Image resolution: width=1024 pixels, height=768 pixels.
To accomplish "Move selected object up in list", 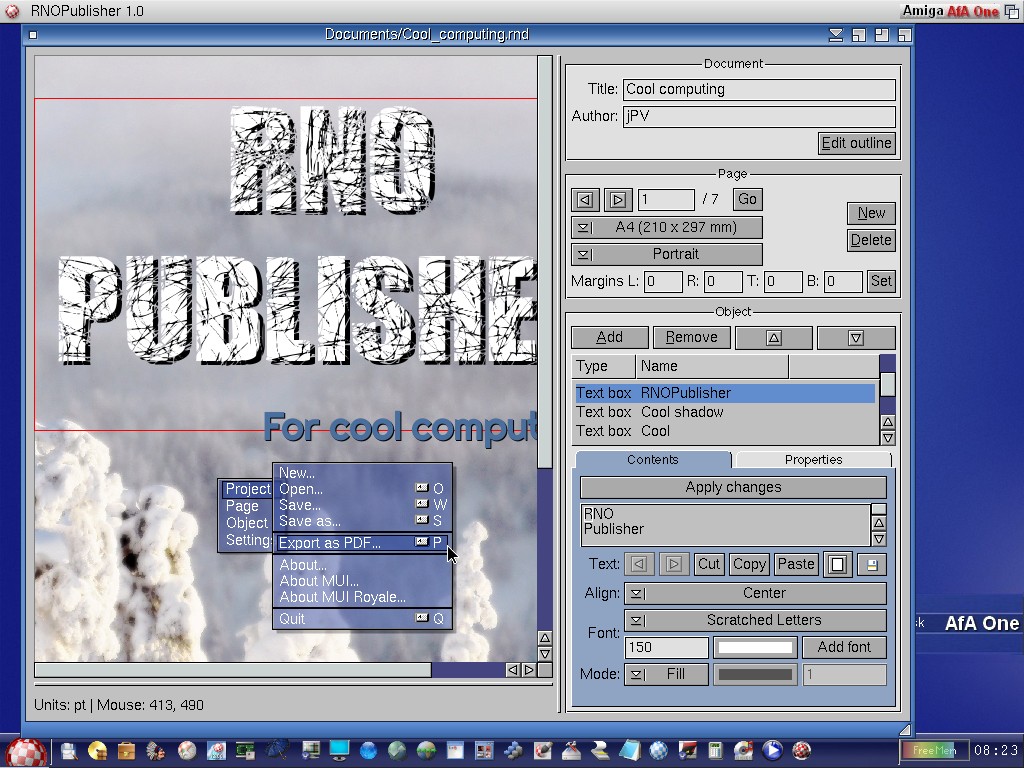I will pos(773,338).
